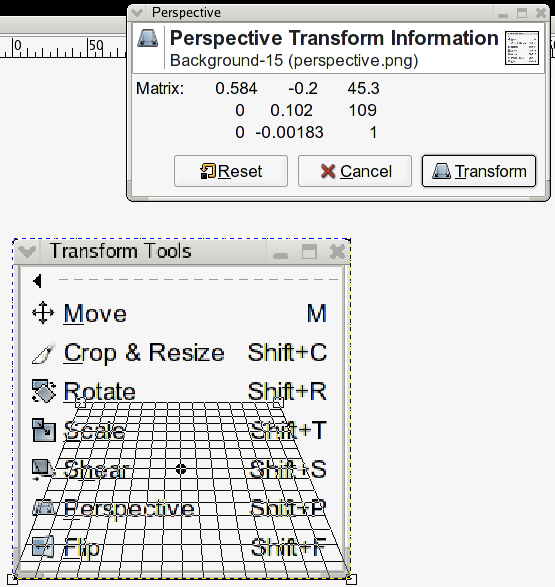
Task: Click the Perspective icon in dialog header
Action: pyautogui.click(x=147, y=39)
